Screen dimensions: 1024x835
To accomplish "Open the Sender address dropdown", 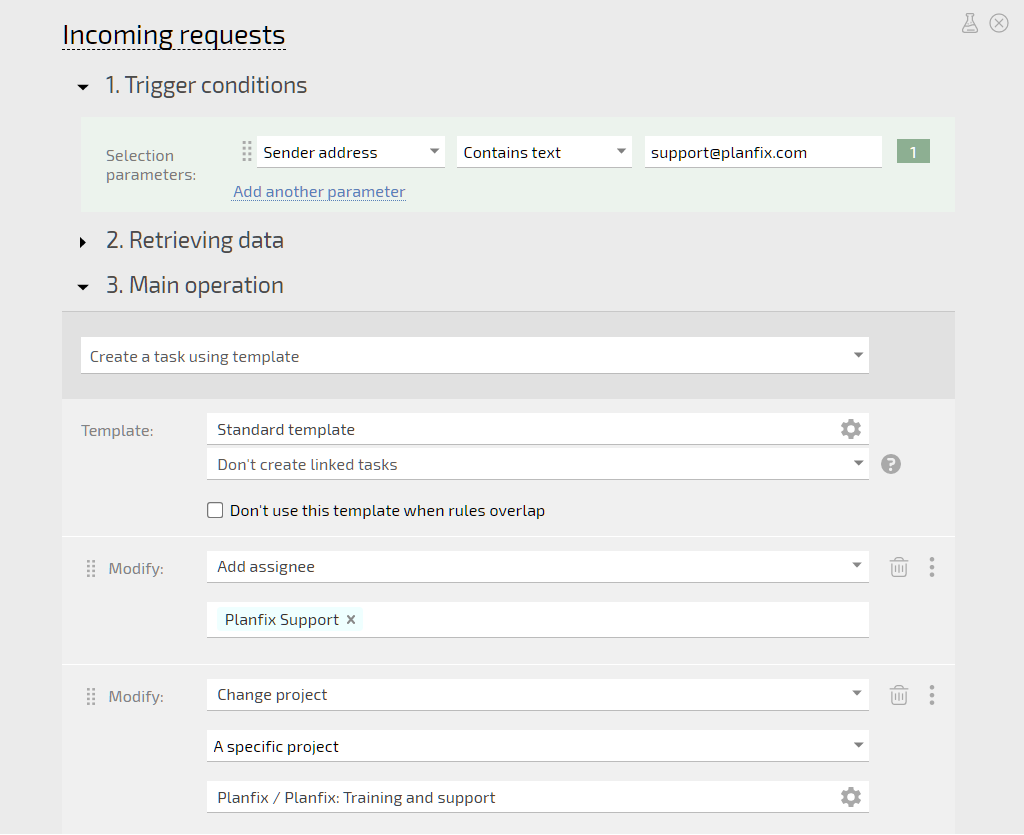I will click(x=351, y=152).
